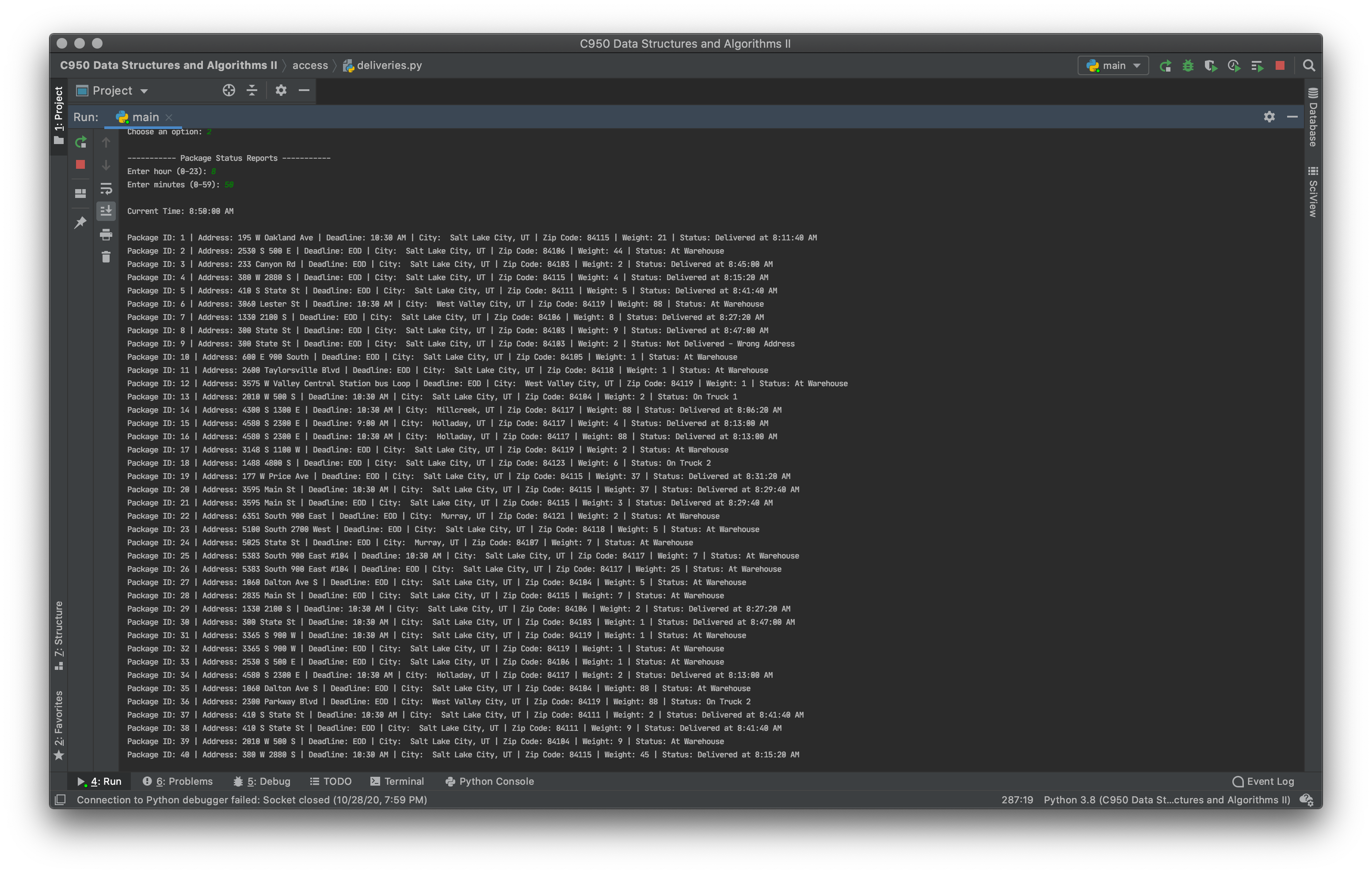Click the status bar icon at far right
The height and width of the screenshot is (874, 1372).
tap(1307, 799)
